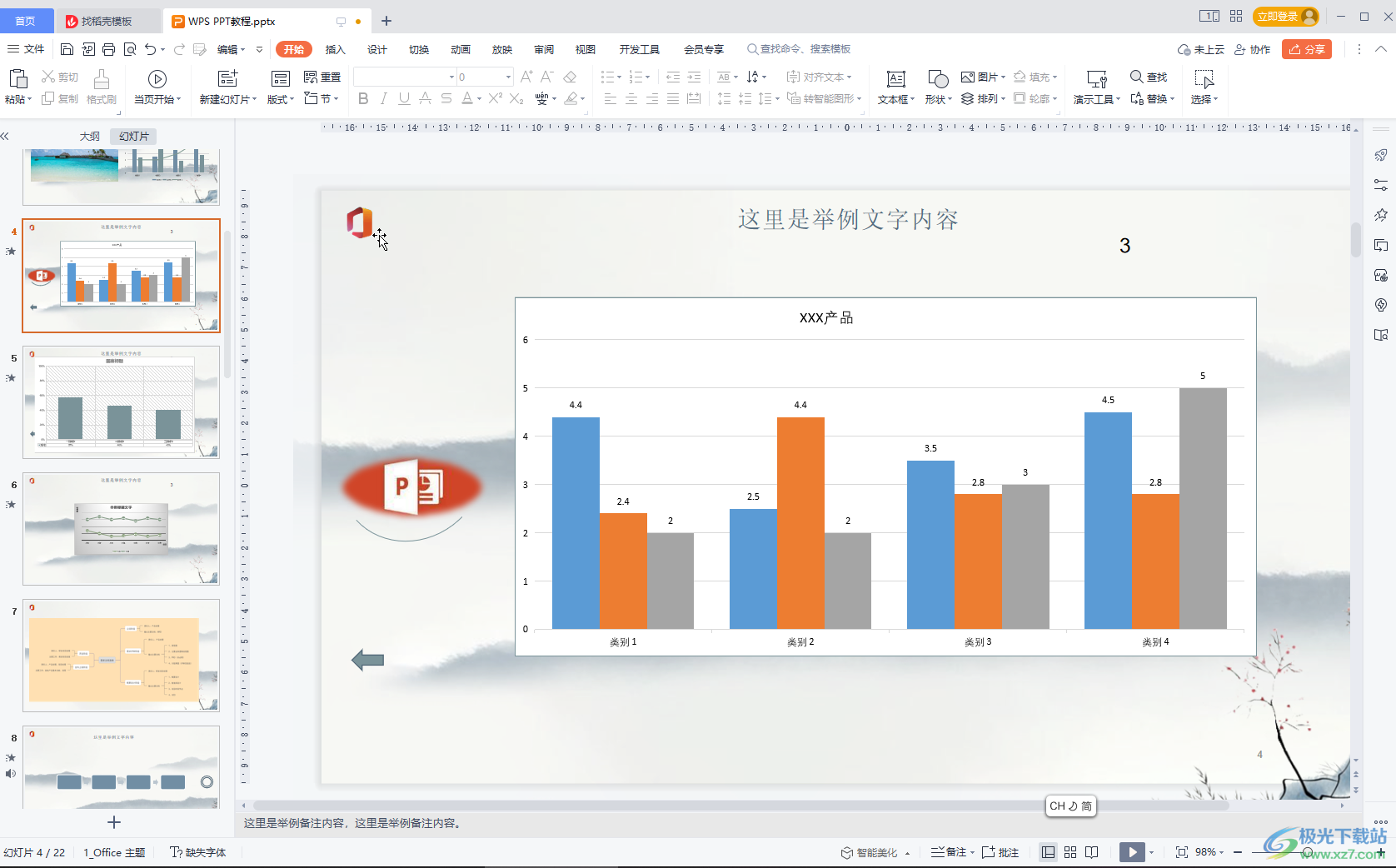Toggle center text alignment
The width and height of the screenshot is (1396, 868).
[631, 98]
